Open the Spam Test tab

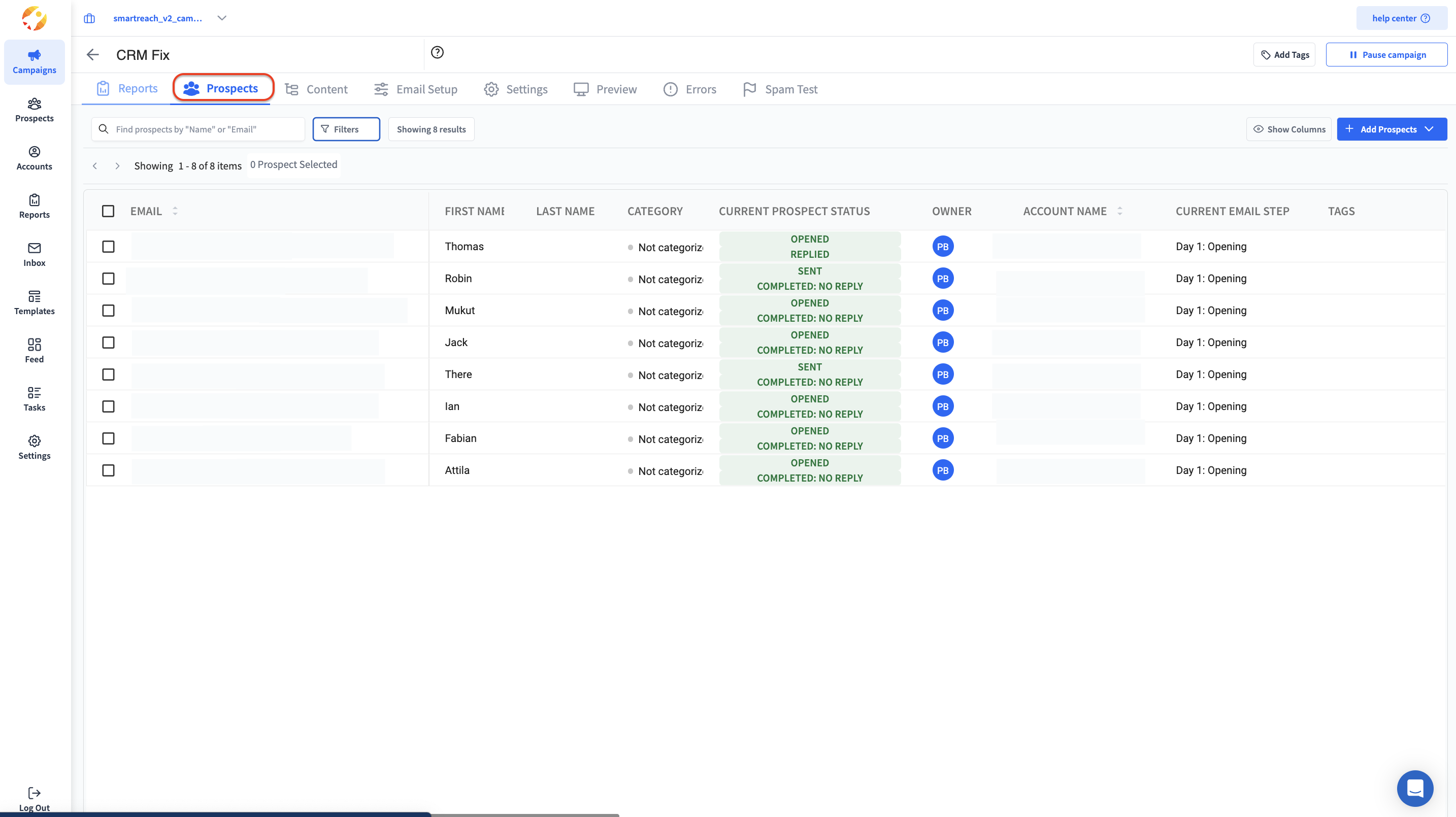coord(780,89)
